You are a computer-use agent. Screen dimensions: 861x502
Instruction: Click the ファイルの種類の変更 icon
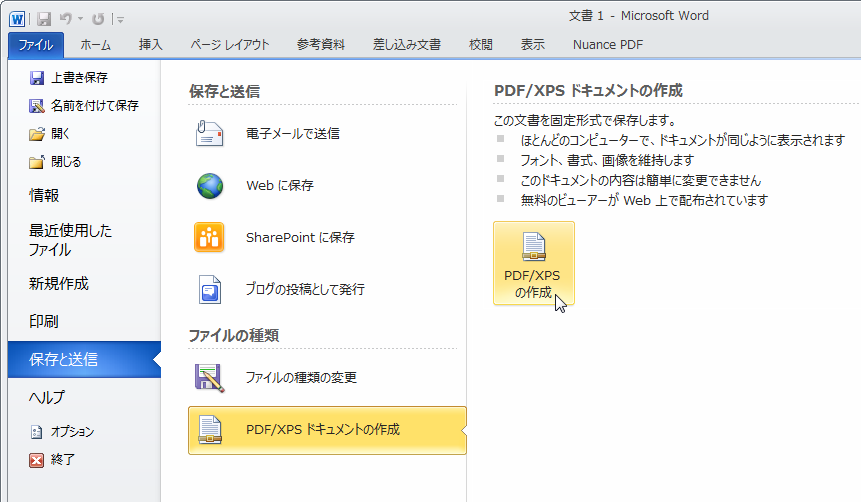pos(210,378)
